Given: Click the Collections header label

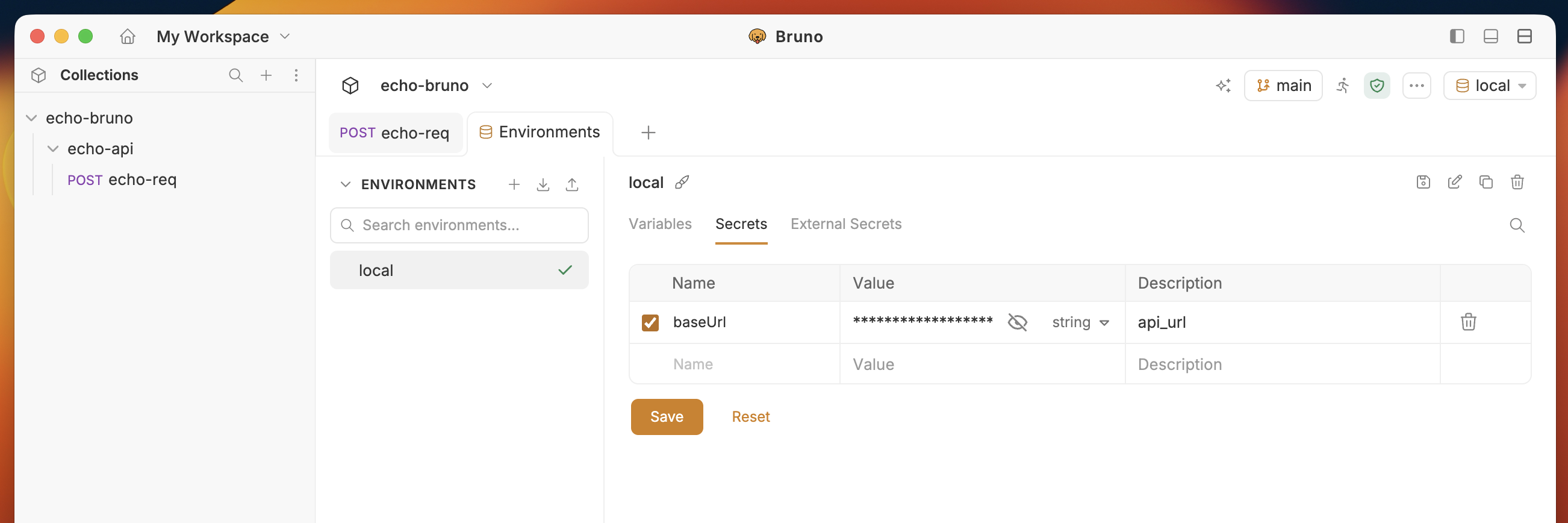Looking at the screenshot, I should 99,75.
